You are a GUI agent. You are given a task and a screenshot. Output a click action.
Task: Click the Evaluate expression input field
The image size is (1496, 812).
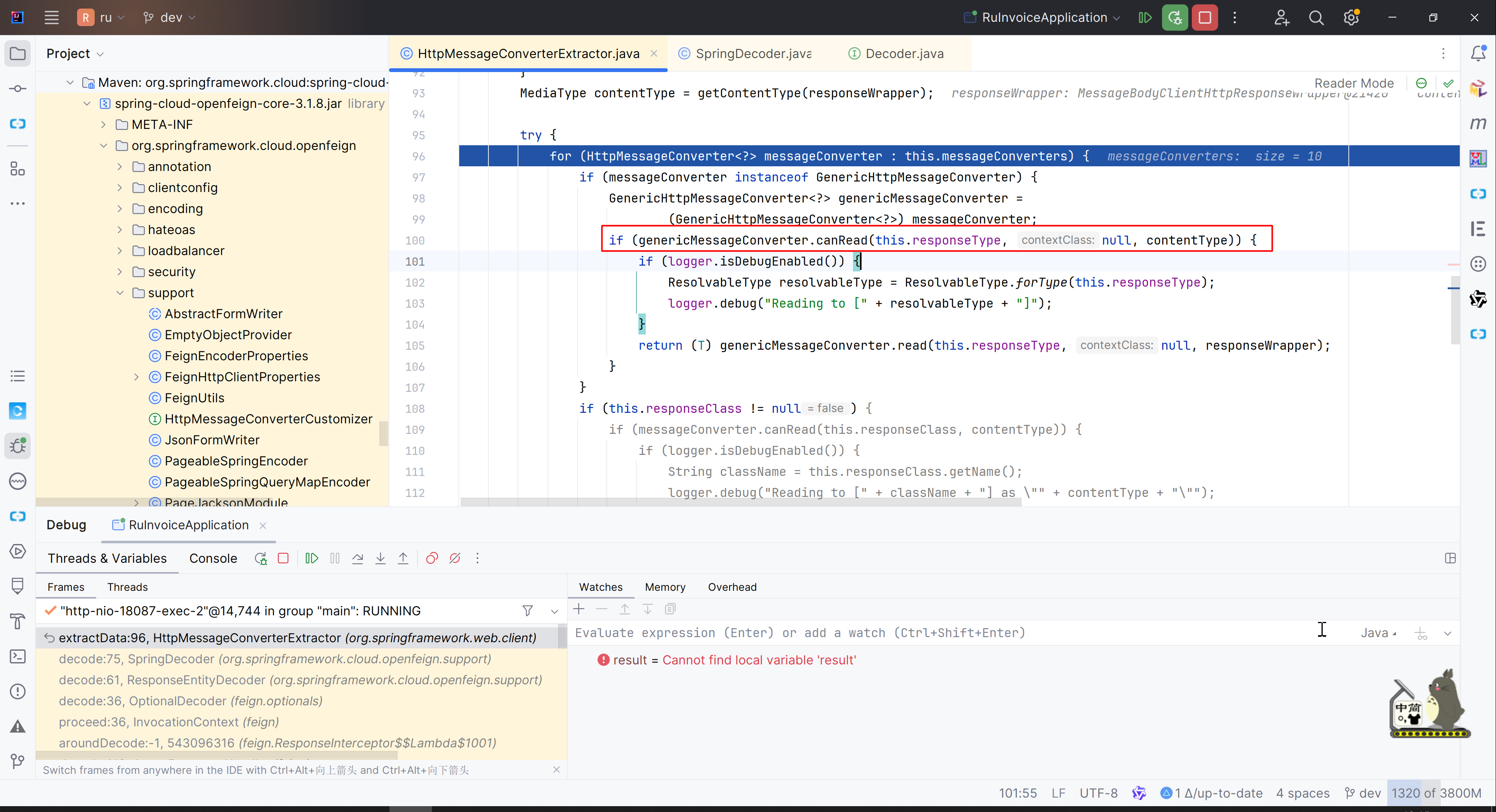pos(941,633)
